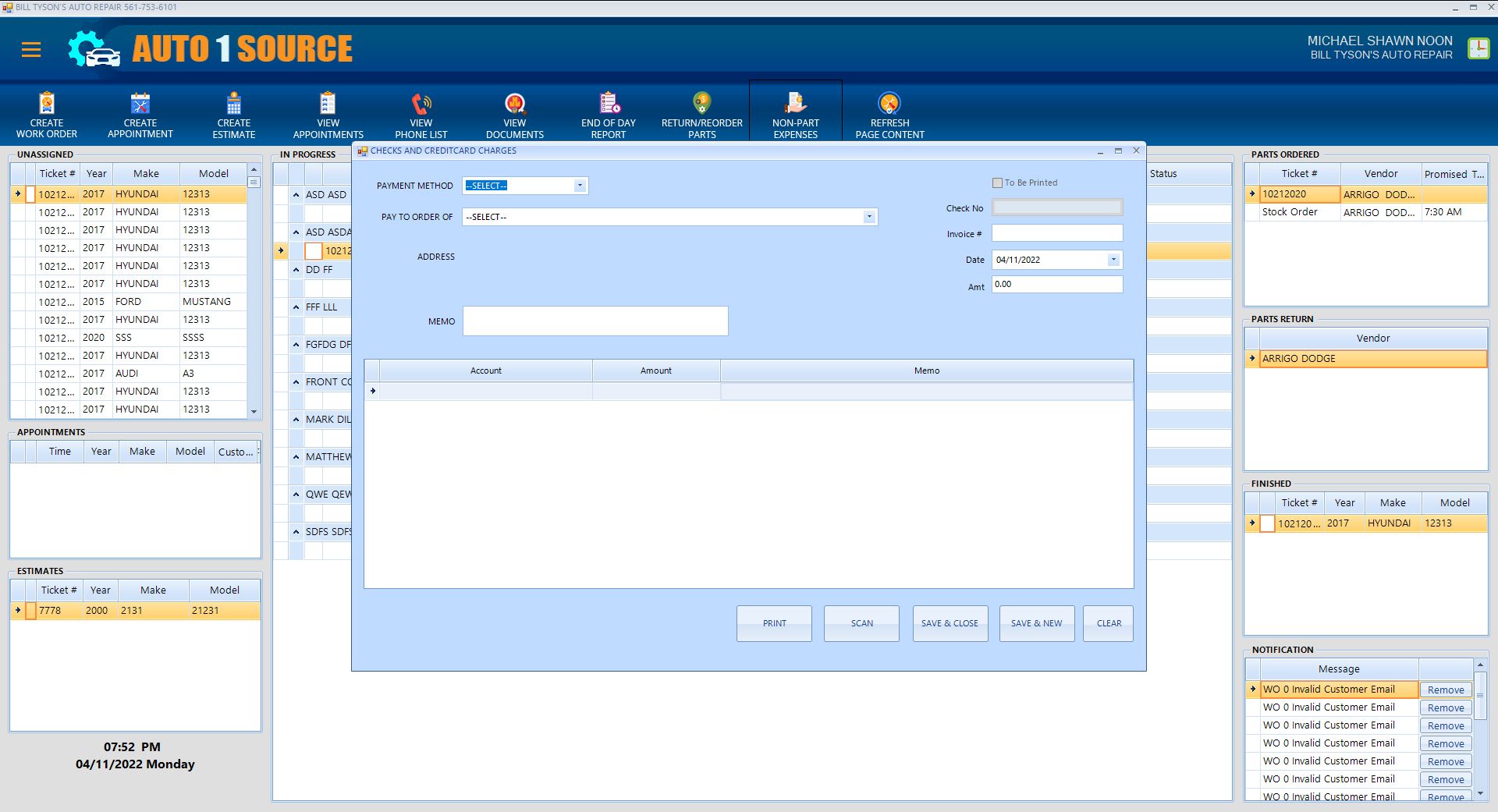Check the box on estimate ticket 7778
This screenshot has width=1498, height=812.
pos(30,611)
